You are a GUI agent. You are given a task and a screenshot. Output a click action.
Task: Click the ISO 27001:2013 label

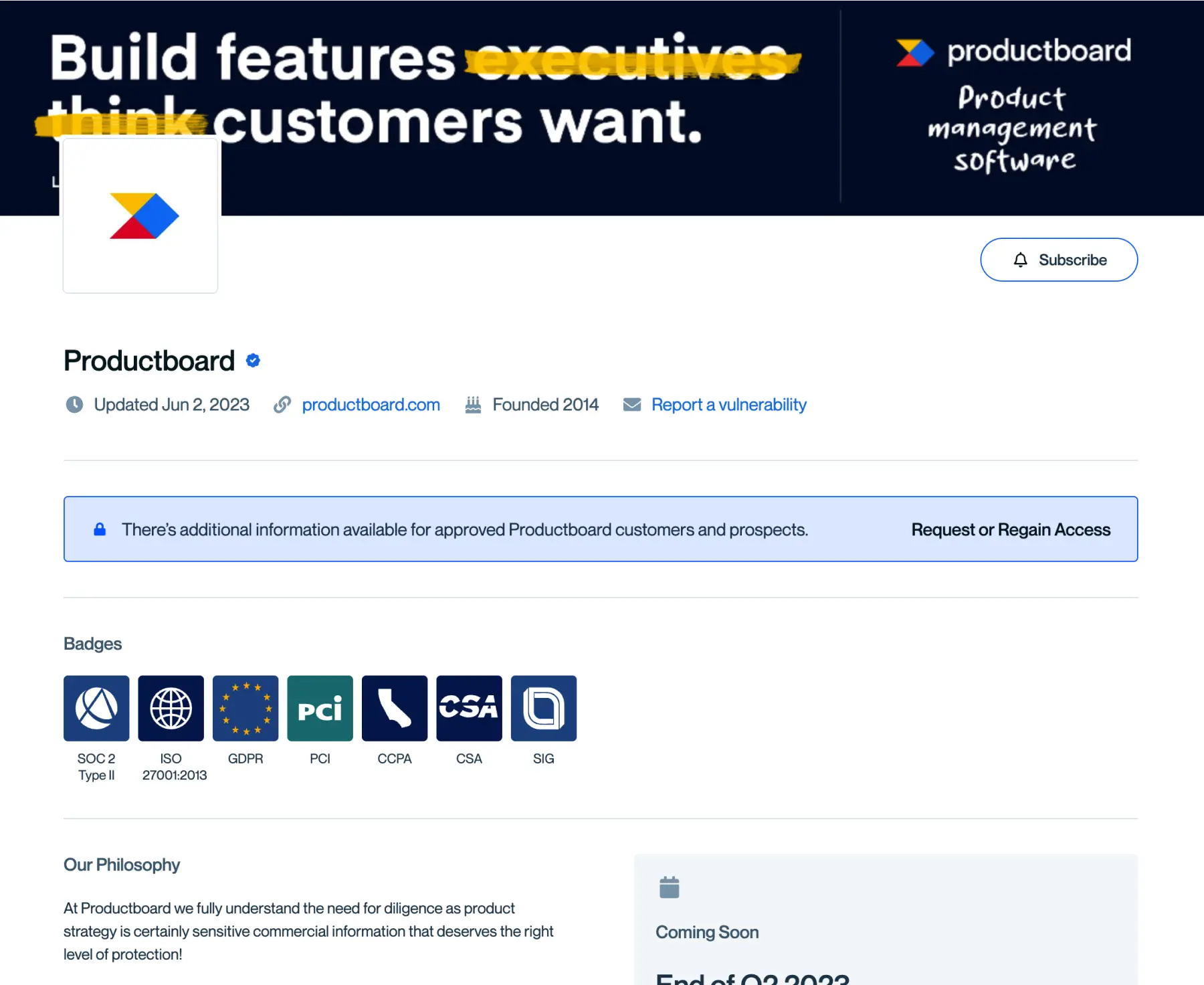click(174, 767)
